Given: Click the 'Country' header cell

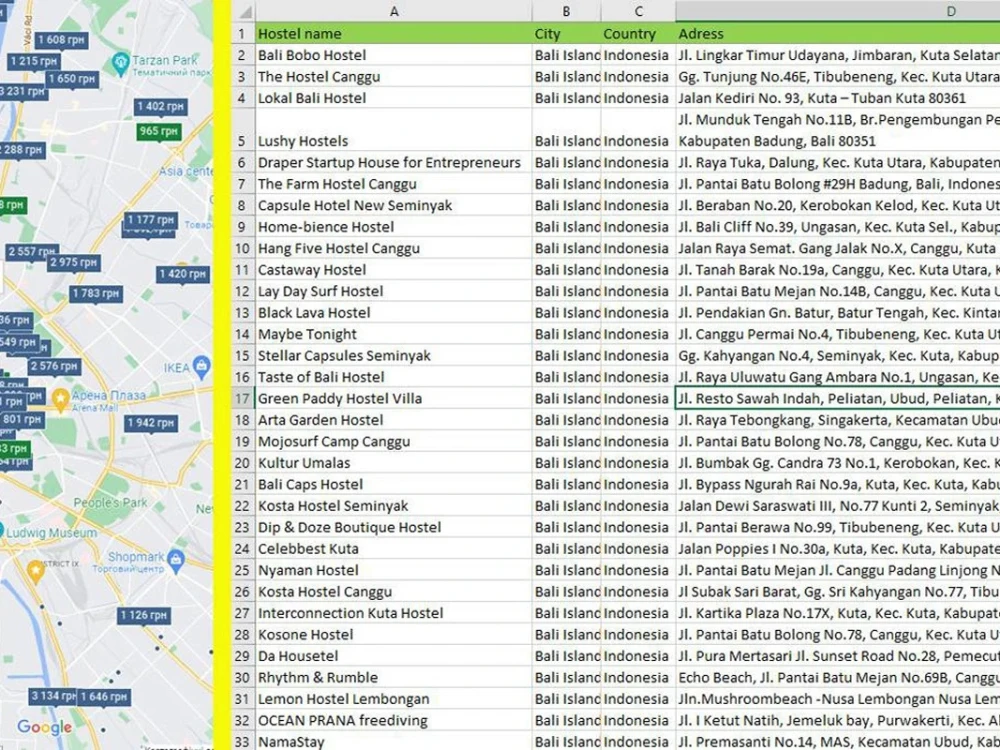Looking at the screenshot, I should (x=638, y=34).
